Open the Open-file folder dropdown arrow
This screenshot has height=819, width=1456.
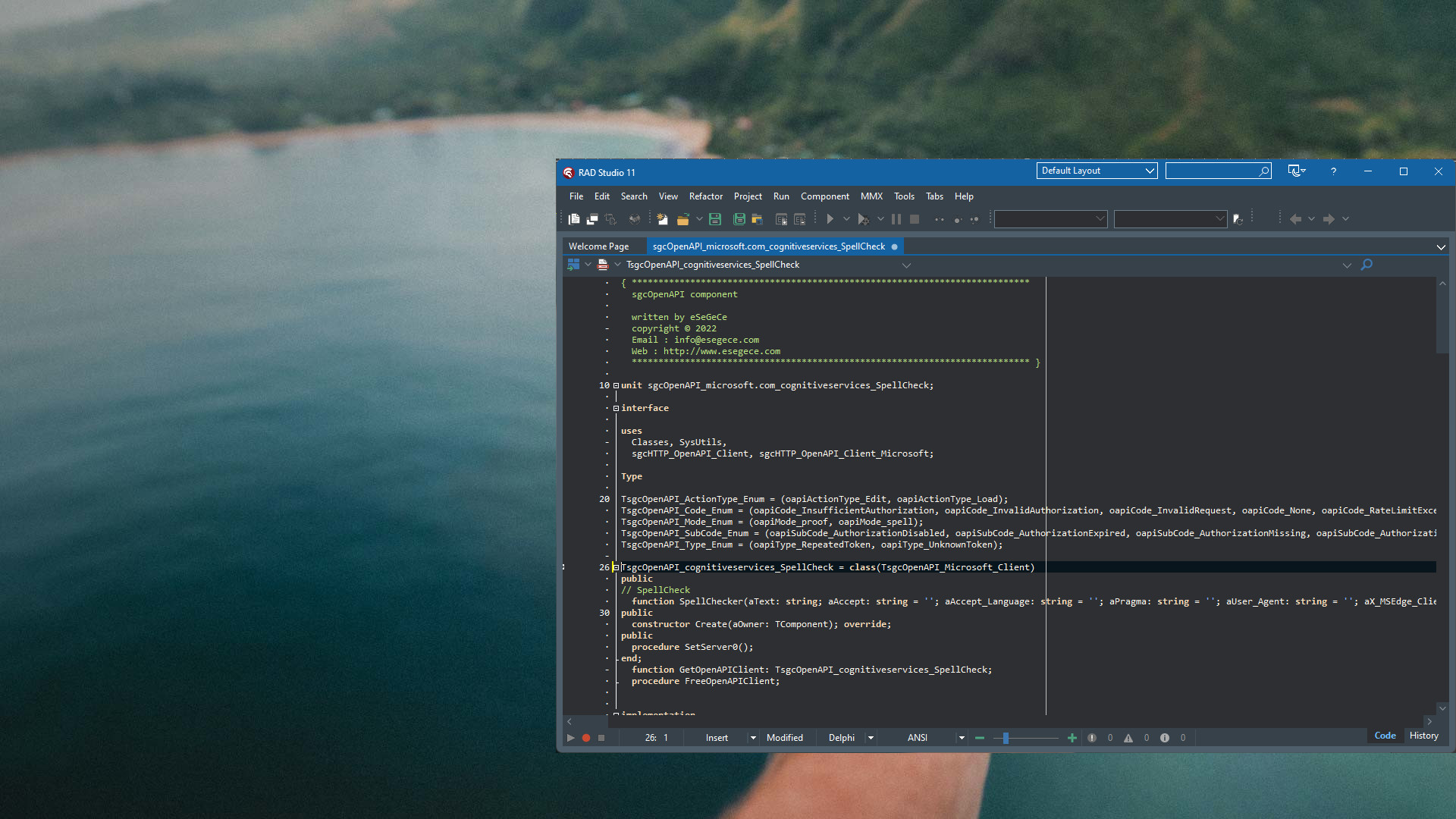[699, 219]
